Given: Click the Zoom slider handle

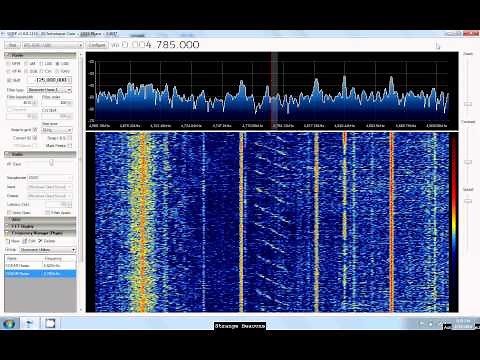Looking at the screenshot, I should click(x=468, y=104).
